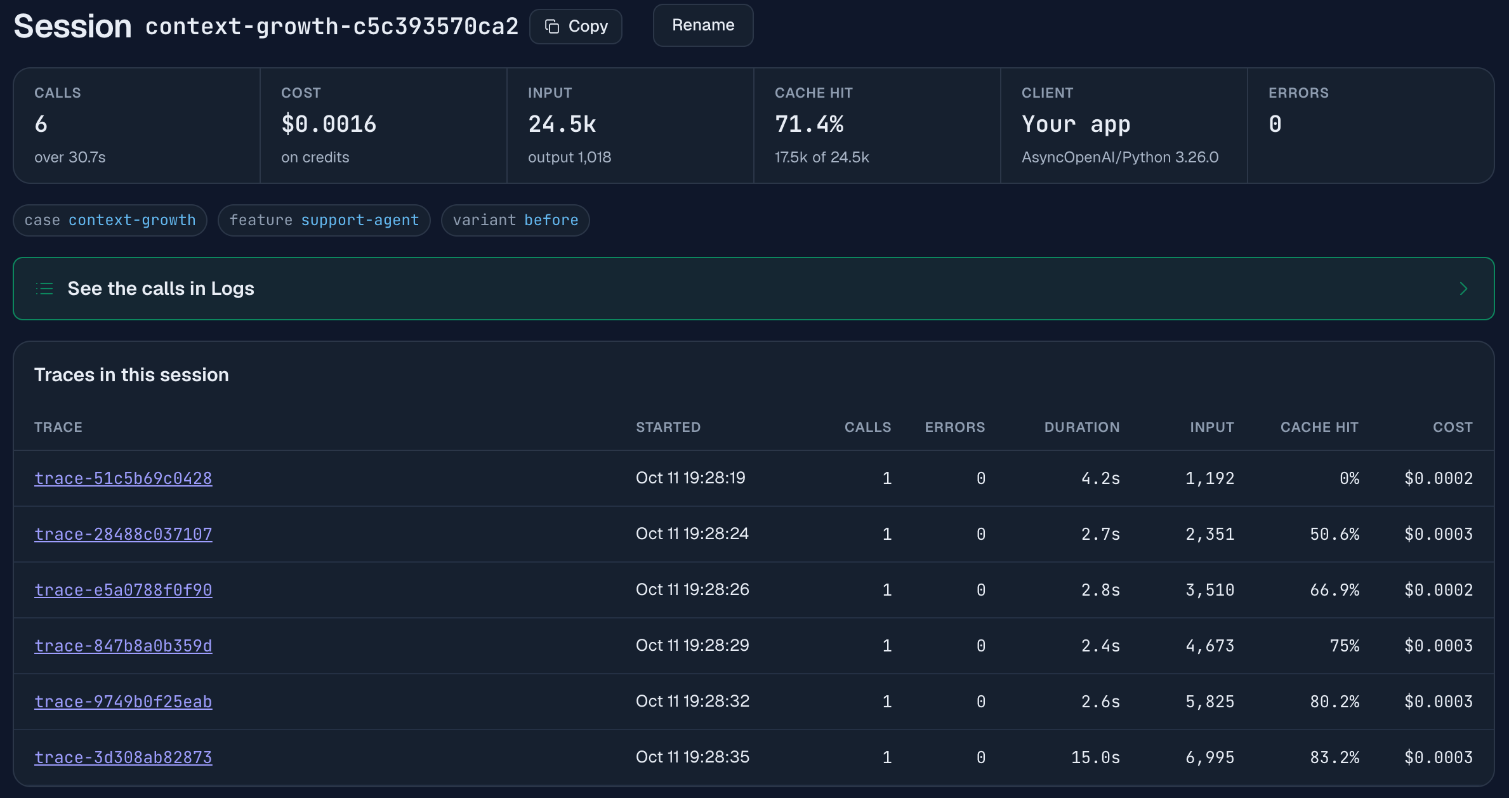Click the 15.0s duration cell
This screenshot has height=798, width=1509.
(x=1095, y=758)
